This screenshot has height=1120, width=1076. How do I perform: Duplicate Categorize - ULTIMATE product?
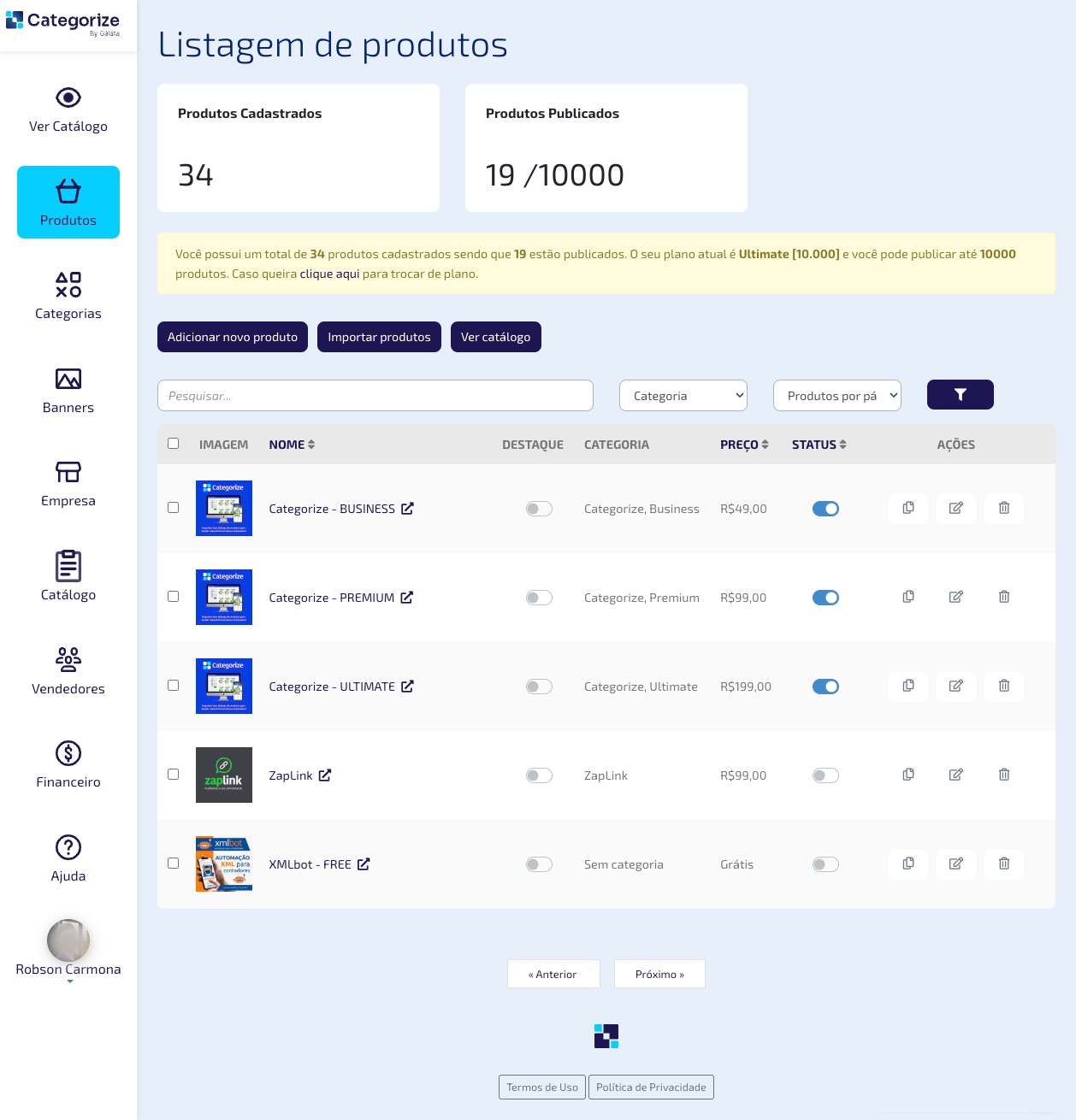pyautogui.click(x=908, y=686)
